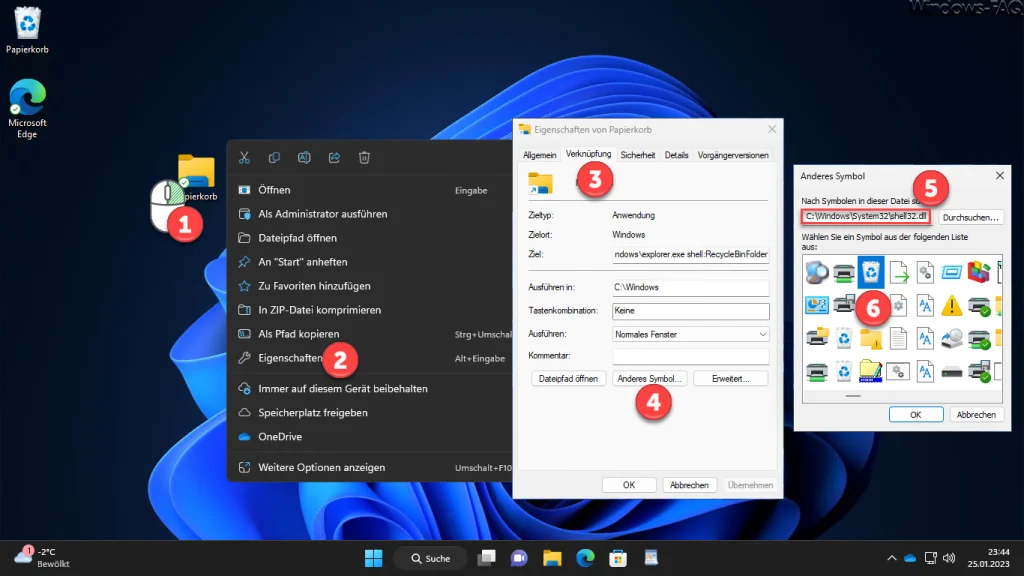The width and height of the screenshot is (1024, 576).
Task: Click the shell32.dll file path field
Action: 866,216
